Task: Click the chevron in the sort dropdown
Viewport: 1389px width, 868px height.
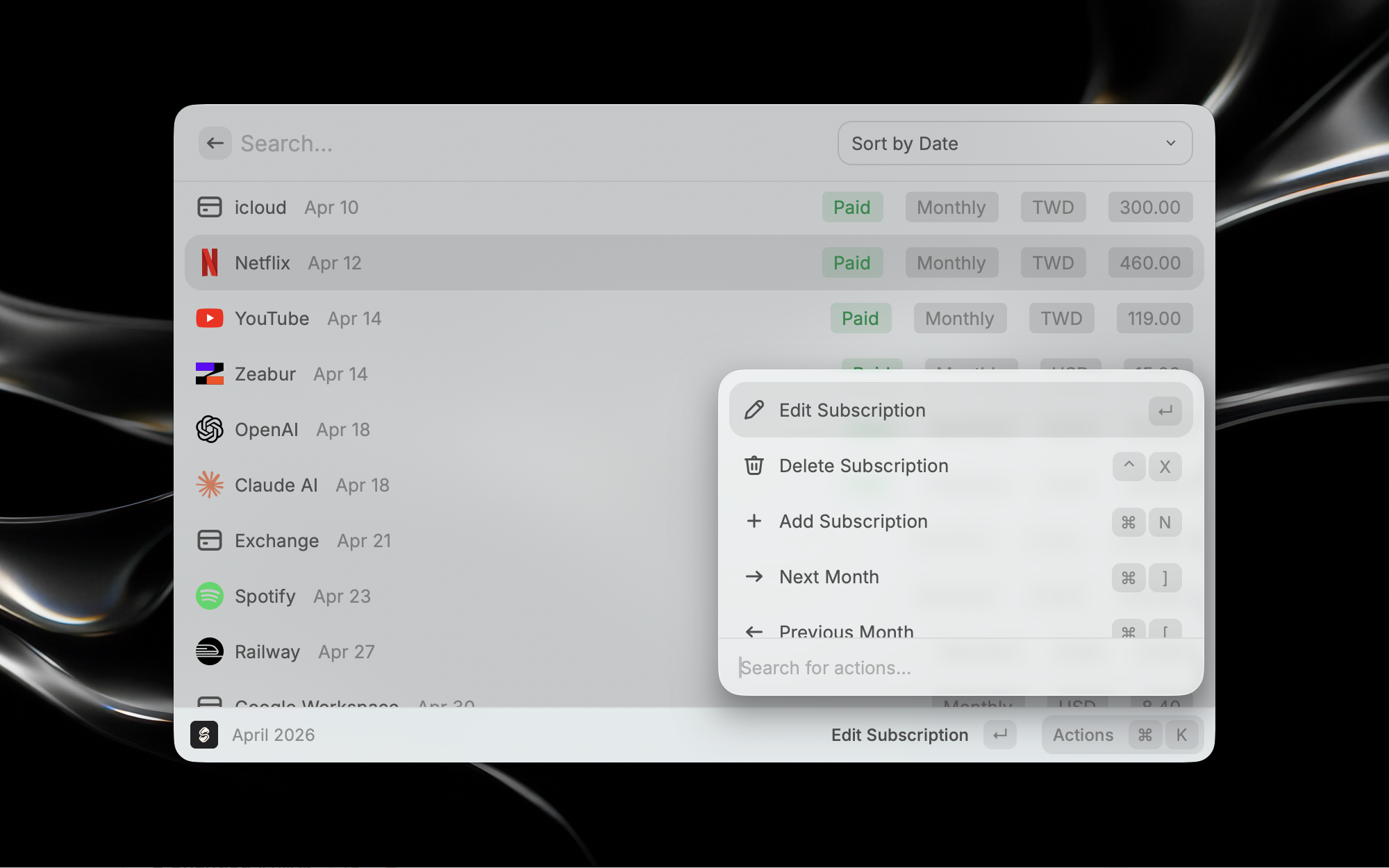Action: coord(1171,143)
